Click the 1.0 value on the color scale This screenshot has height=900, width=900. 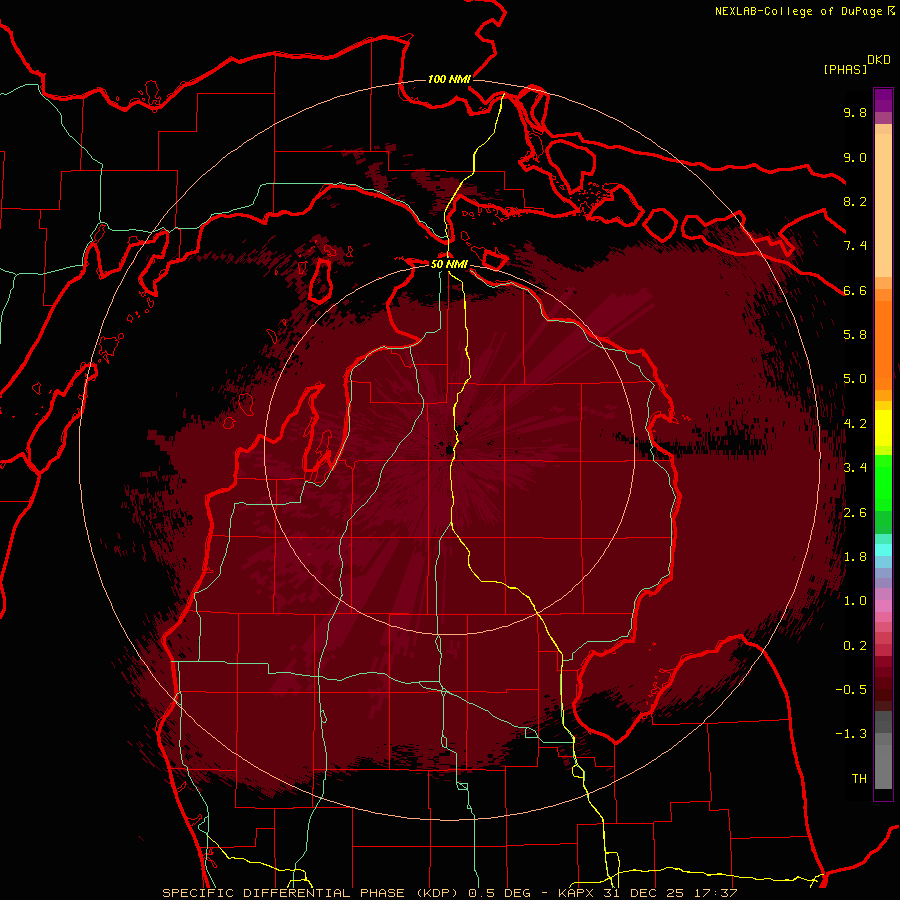tap(855, 601)
